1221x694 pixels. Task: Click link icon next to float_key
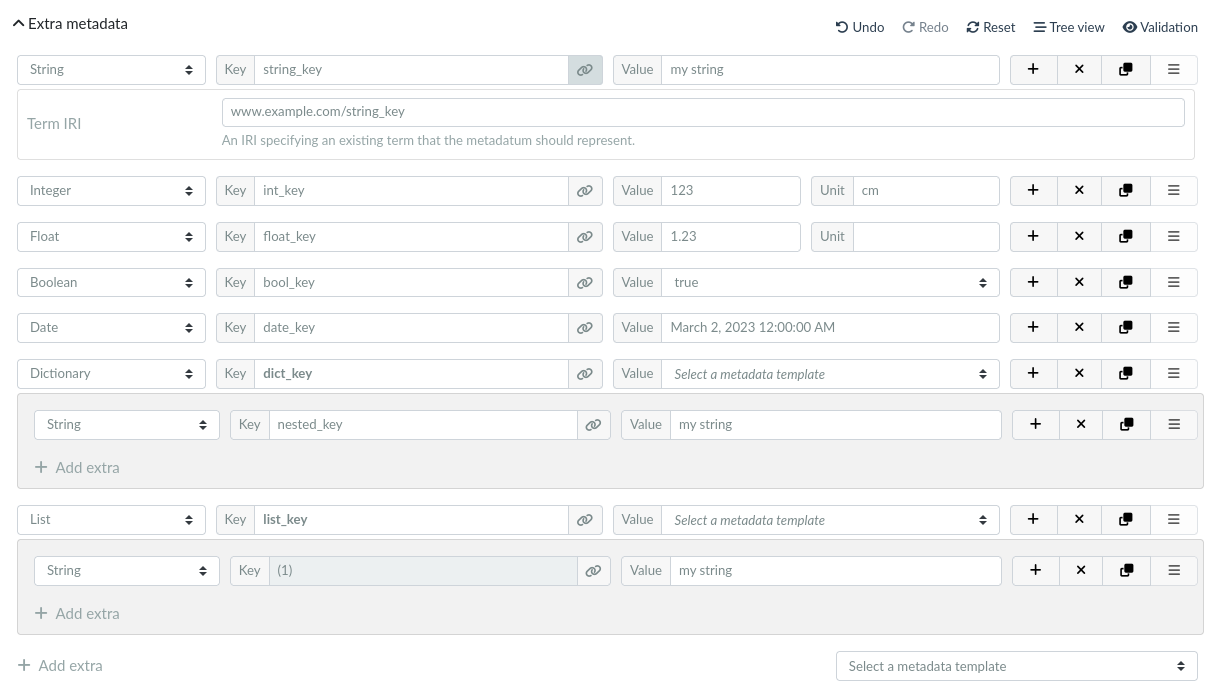coord(585,236)
